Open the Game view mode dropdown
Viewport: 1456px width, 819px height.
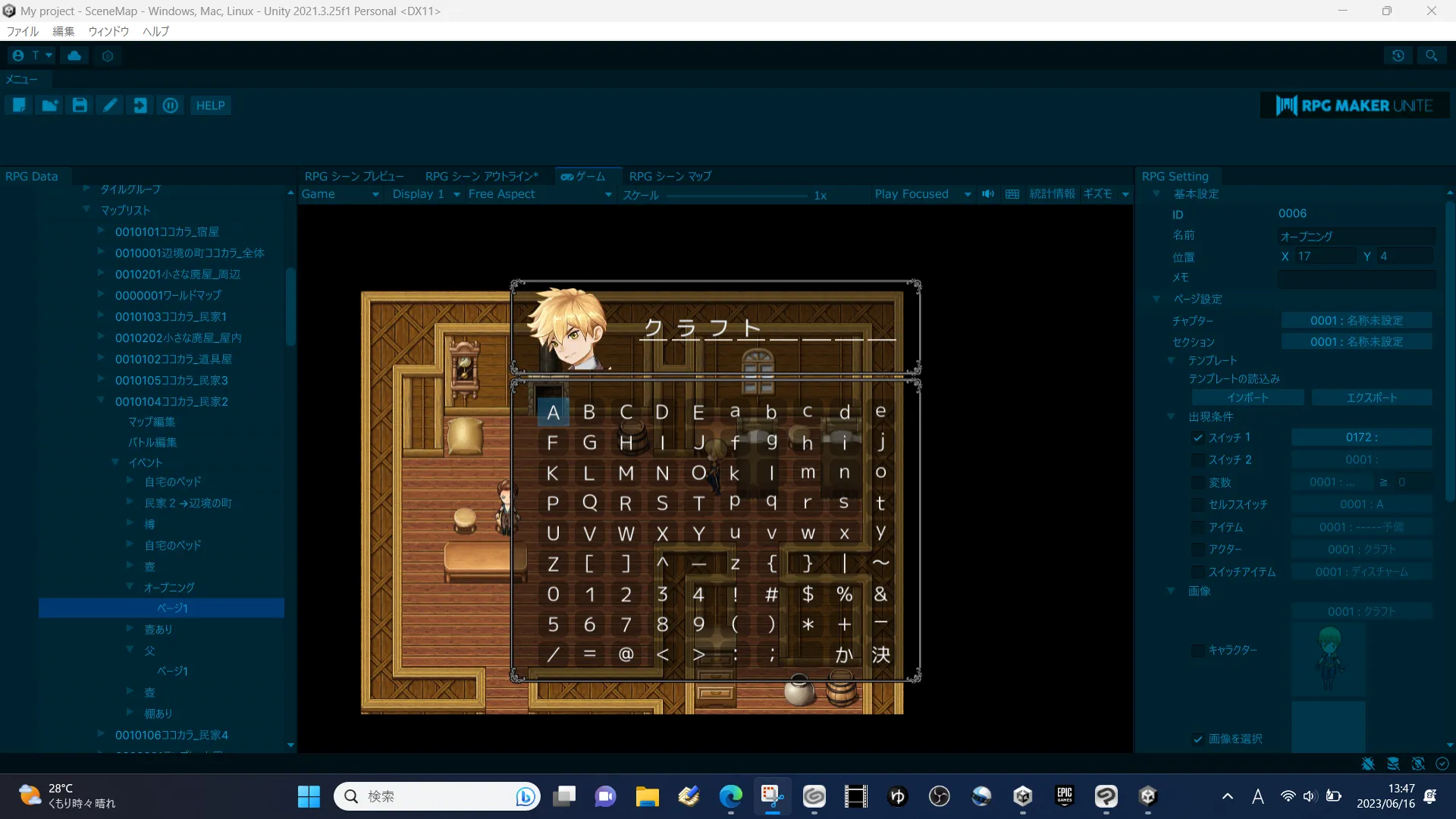pos(340,194)
